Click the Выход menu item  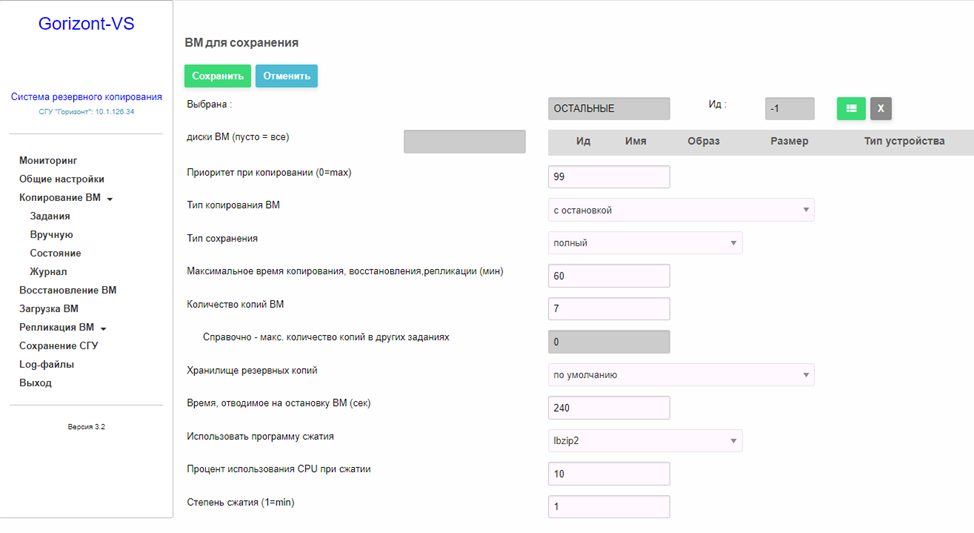click(35, 383)
